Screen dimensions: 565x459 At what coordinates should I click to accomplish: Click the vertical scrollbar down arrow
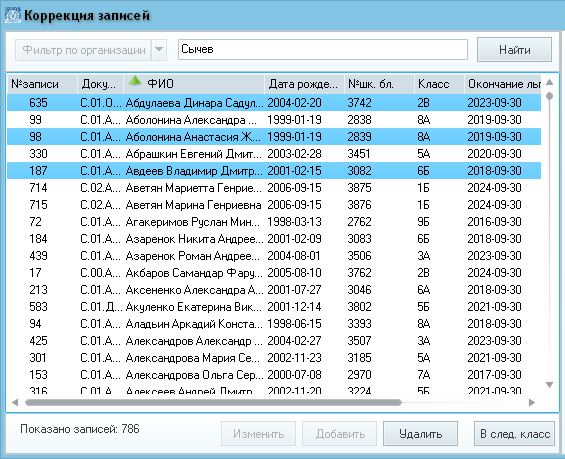coord(550,385)
